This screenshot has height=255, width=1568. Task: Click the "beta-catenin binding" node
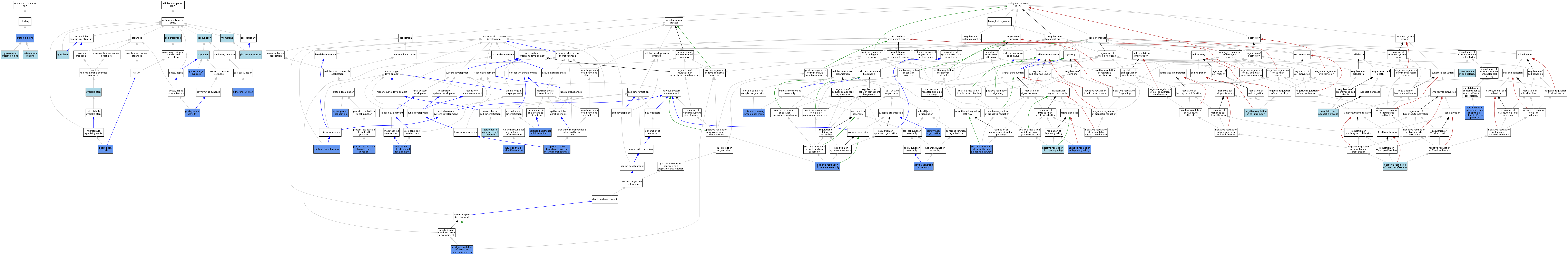30,55
